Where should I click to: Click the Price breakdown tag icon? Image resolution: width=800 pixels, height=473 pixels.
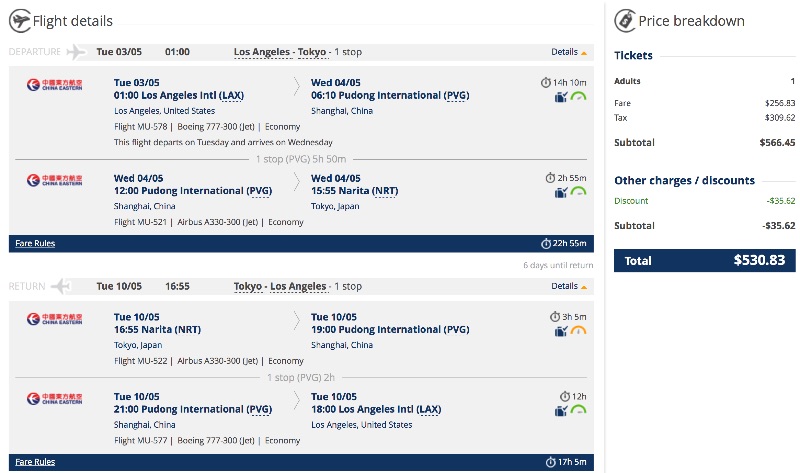click(625, 20)
